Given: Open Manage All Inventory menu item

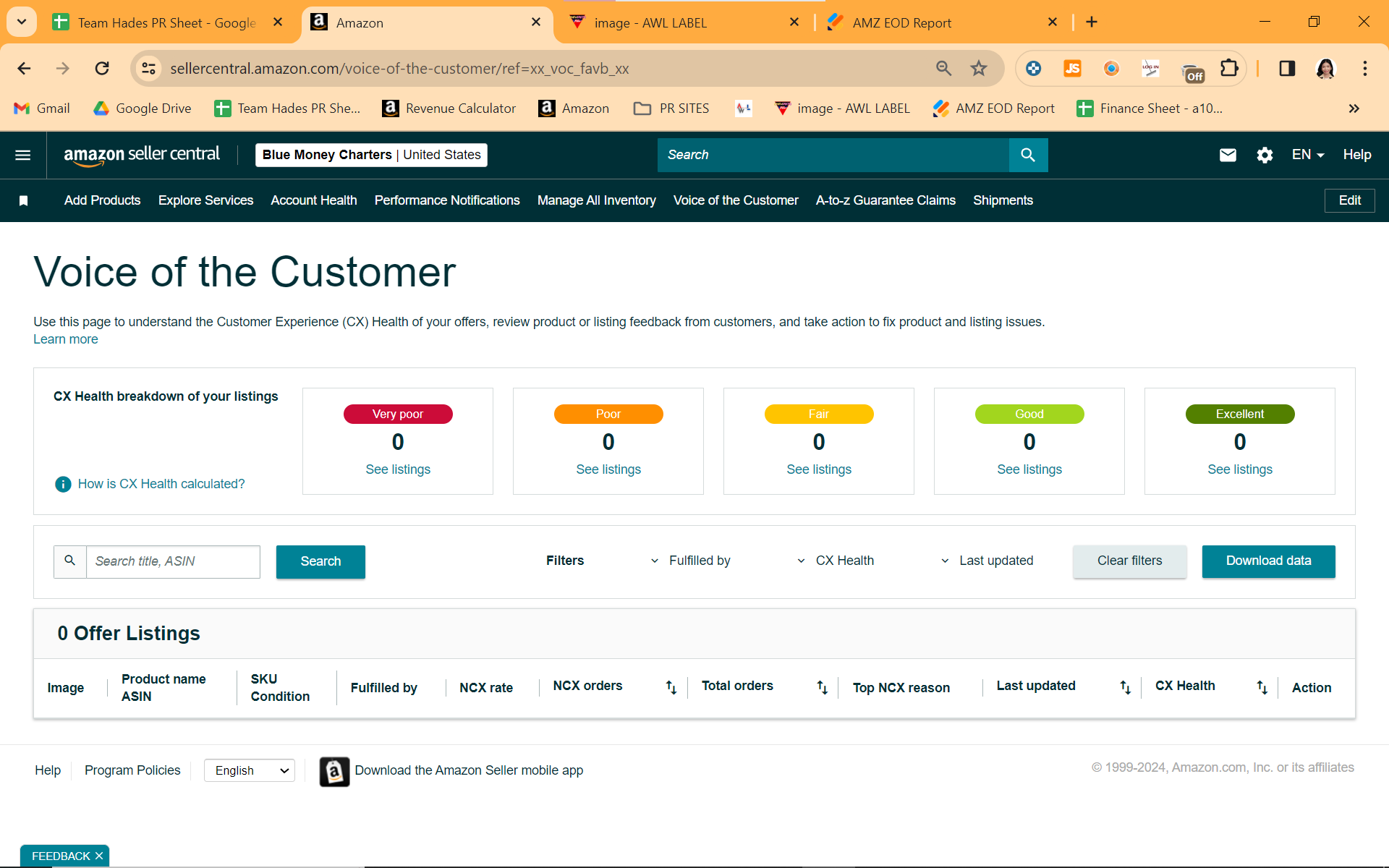Looking at the screenshot, I should pos(597,200).
